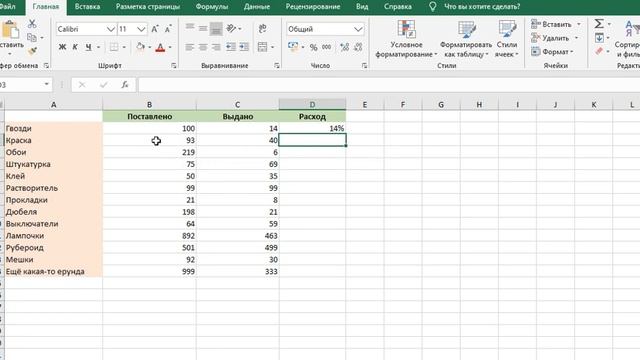Switch to Формулы tab
Screen dimensions: 640x360
[x=211, y=7]
